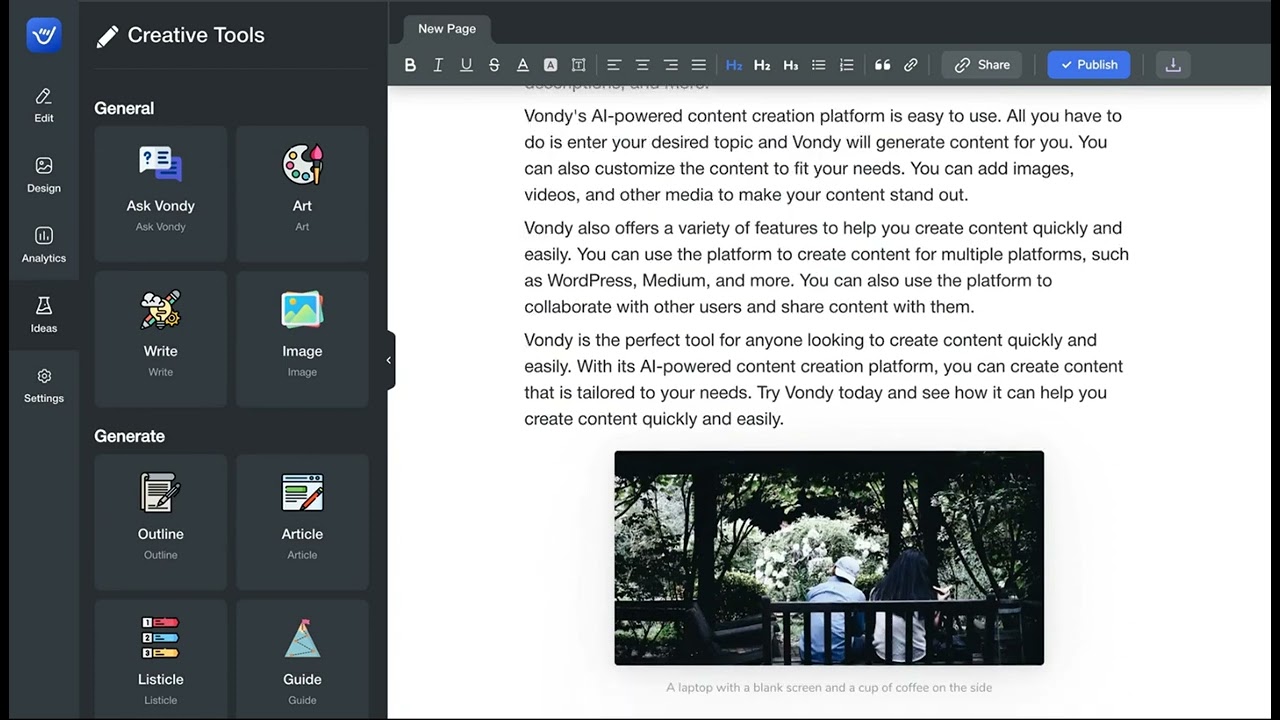Collapse the Creative Tools side panel
The image size is (1280, 720).
click(389, 360)
